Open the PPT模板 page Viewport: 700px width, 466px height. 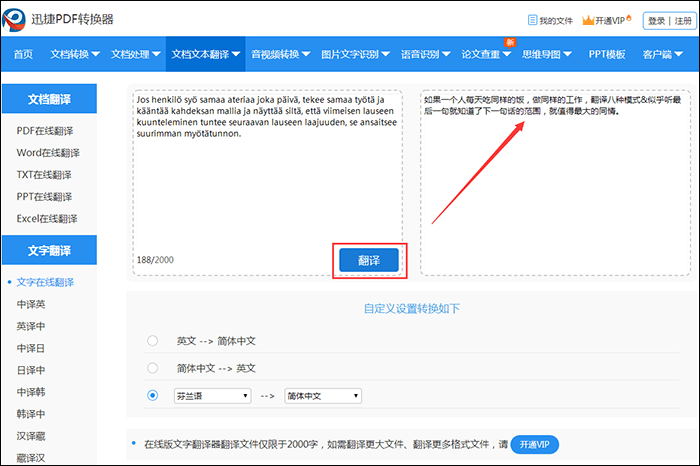pos(606,54)
